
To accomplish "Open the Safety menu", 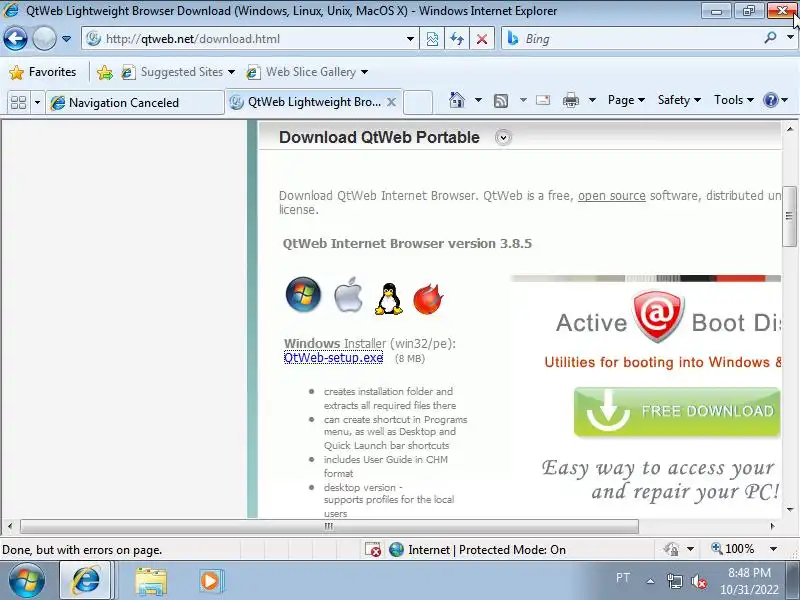I will (x=679, y=100).
